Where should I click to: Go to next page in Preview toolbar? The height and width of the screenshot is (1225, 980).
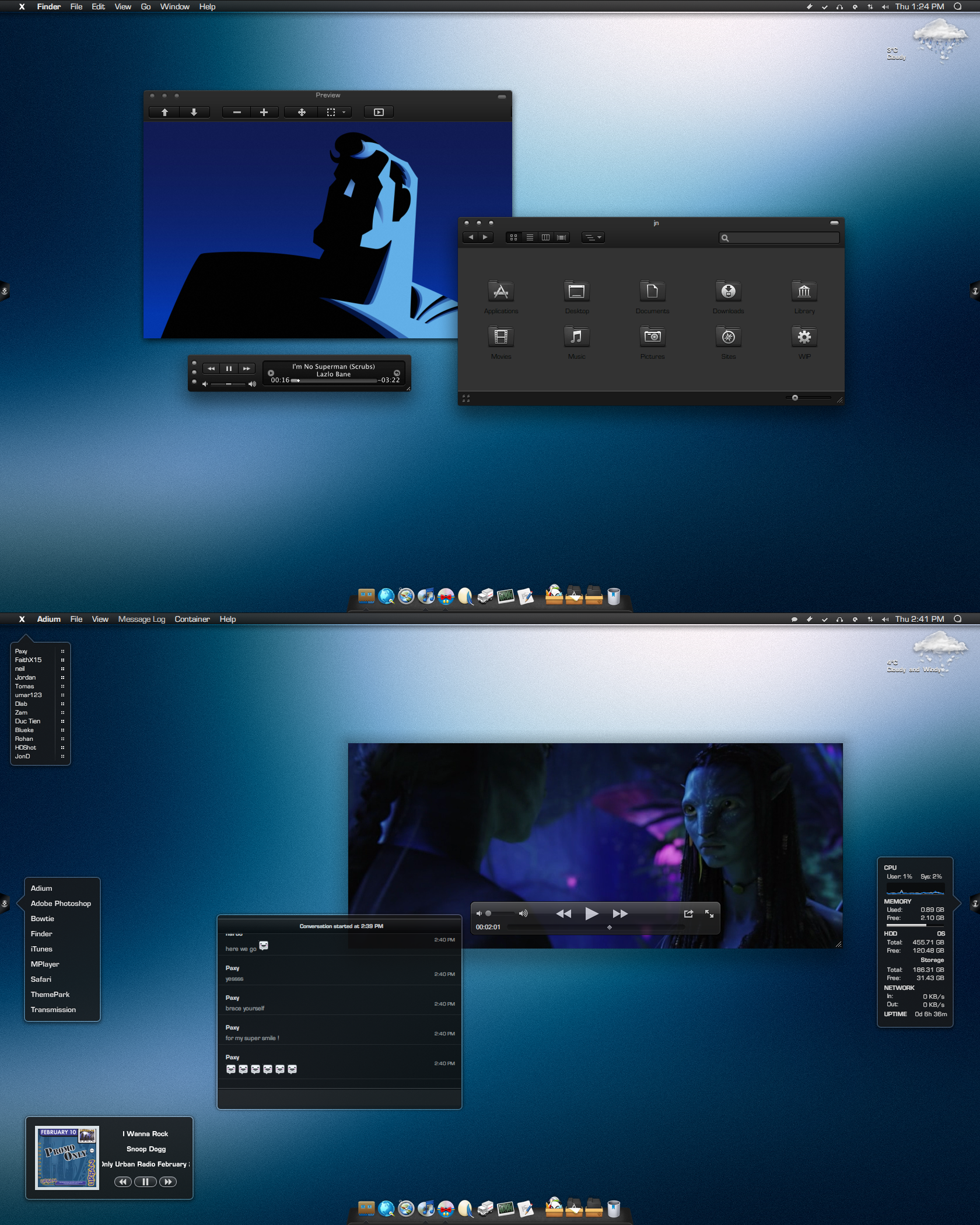click(194, 113)
